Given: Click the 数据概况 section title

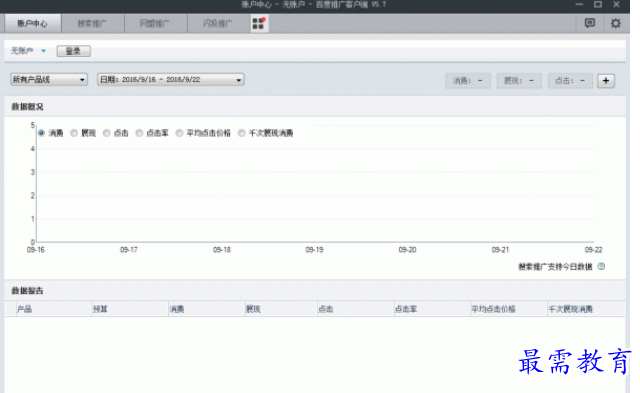Looking at the screenshot, I should point(27,107).
